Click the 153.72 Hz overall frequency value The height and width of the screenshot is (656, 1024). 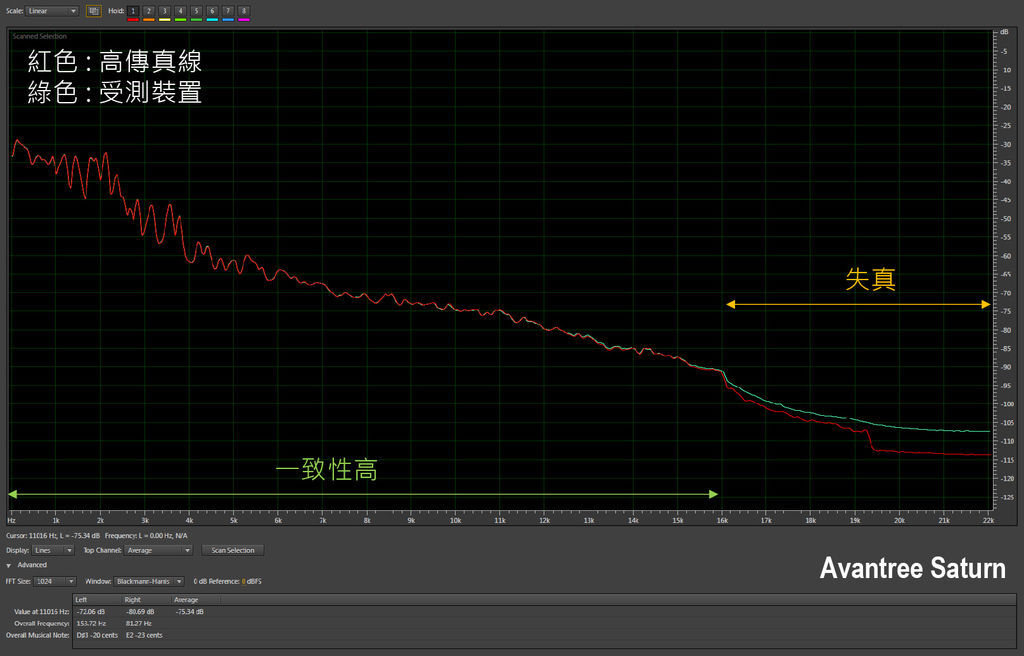(91, 623)
